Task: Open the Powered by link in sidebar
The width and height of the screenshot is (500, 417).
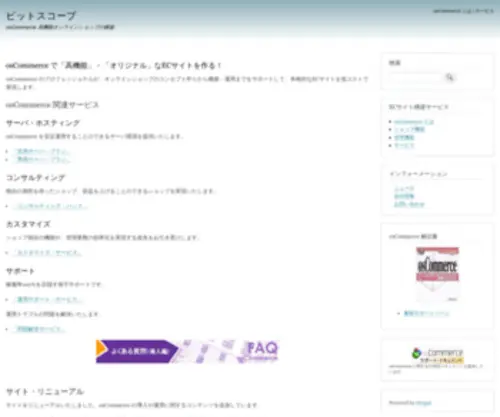Action: point(423,403)
